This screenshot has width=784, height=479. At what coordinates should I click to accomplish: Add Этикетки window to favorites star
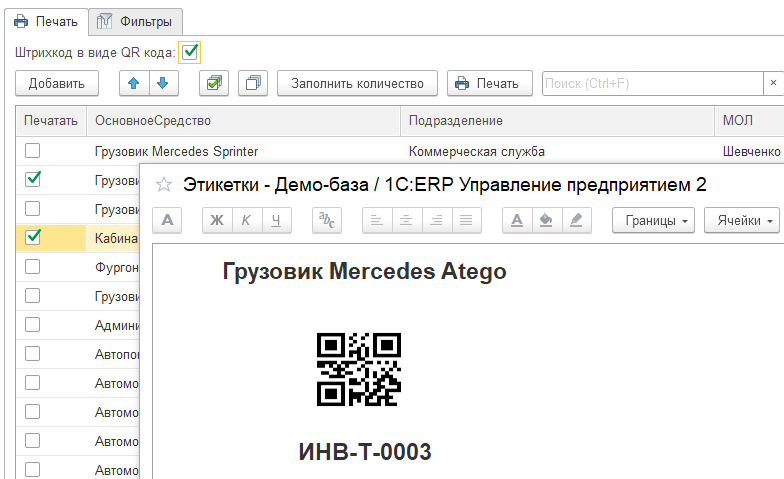point(164,185)
